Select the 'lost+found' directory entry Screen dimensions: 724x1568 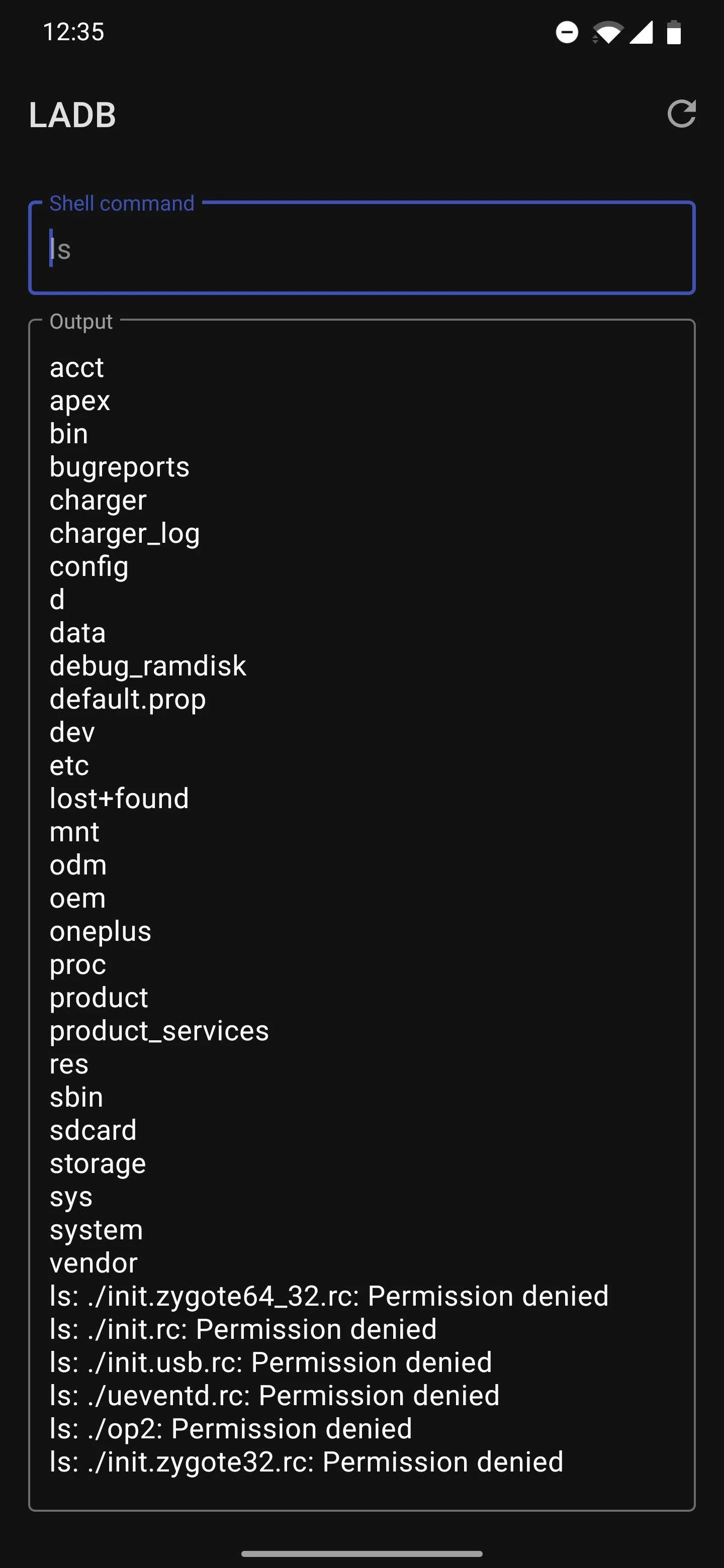pyautogui.click(x=119, y=798)
